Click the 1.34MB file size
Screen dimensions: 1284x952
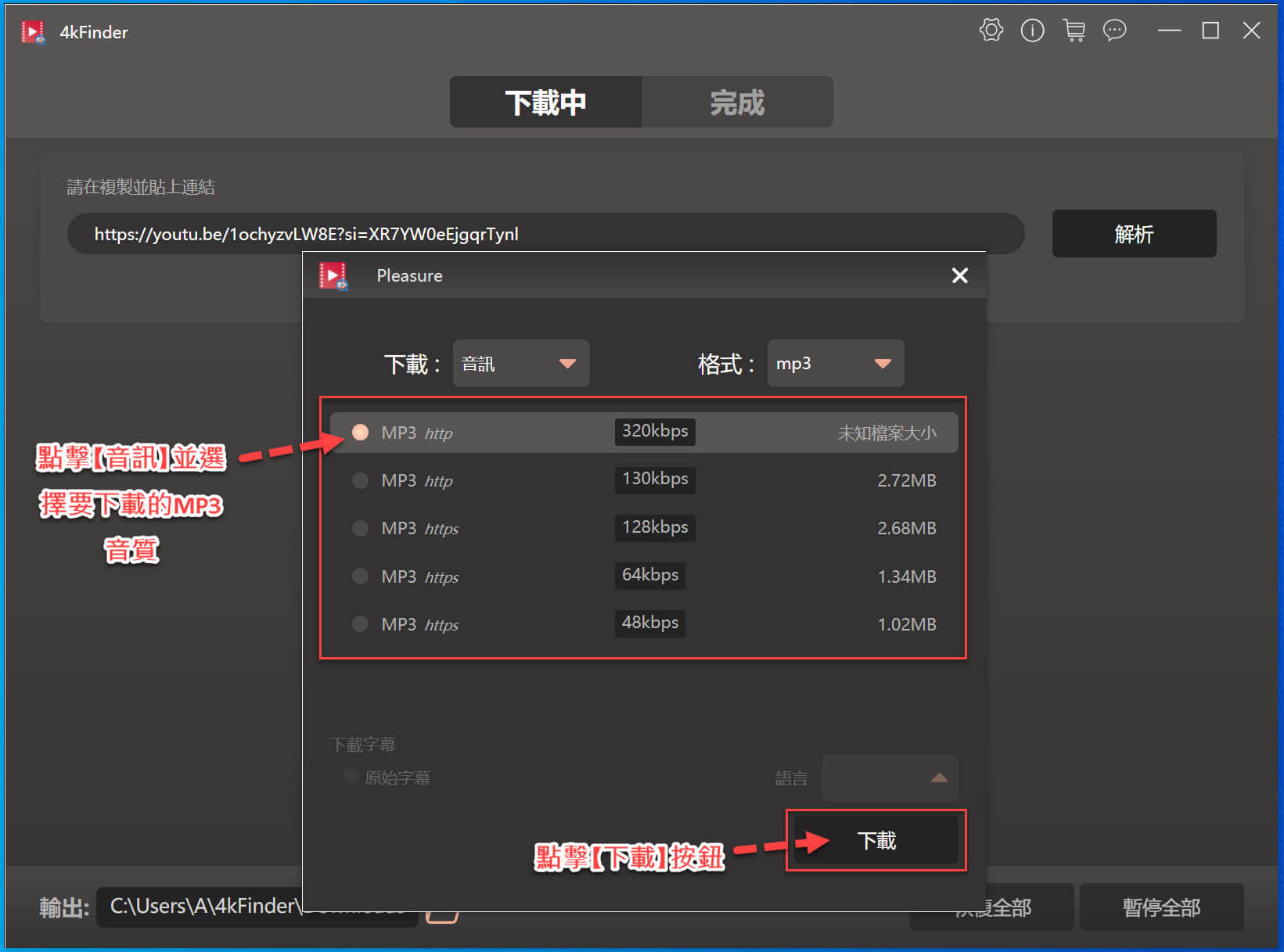[906, 577]
